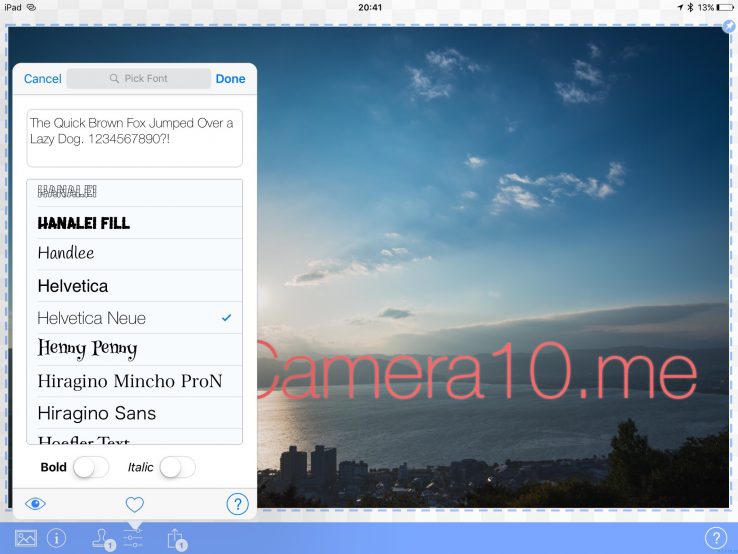Choose the Helvetica font
The height and width of the screenshot is (554, 738).
pos(135,286)
